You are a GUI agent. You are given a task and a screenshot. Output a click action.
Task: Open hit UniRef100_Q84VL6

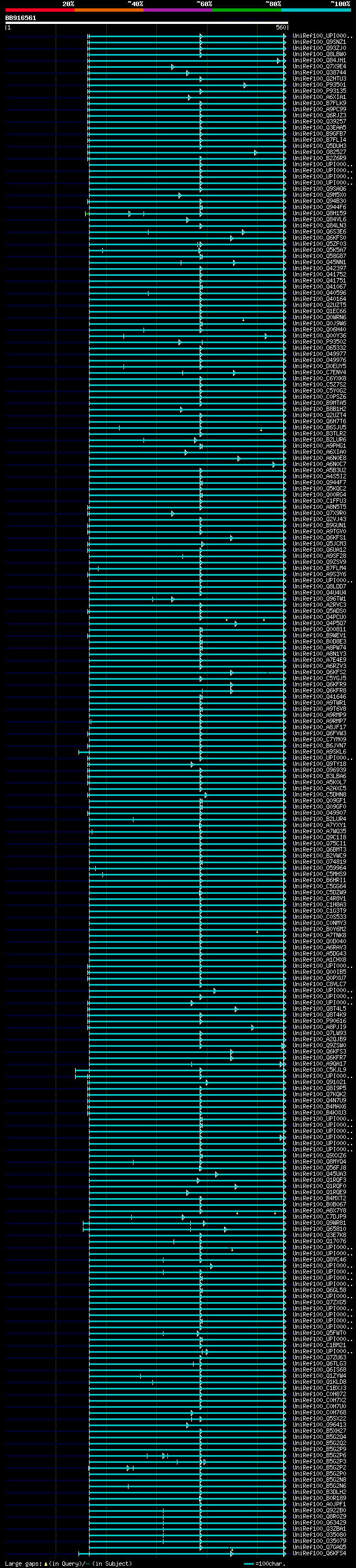pyautogui.click(x=319, y=219)
